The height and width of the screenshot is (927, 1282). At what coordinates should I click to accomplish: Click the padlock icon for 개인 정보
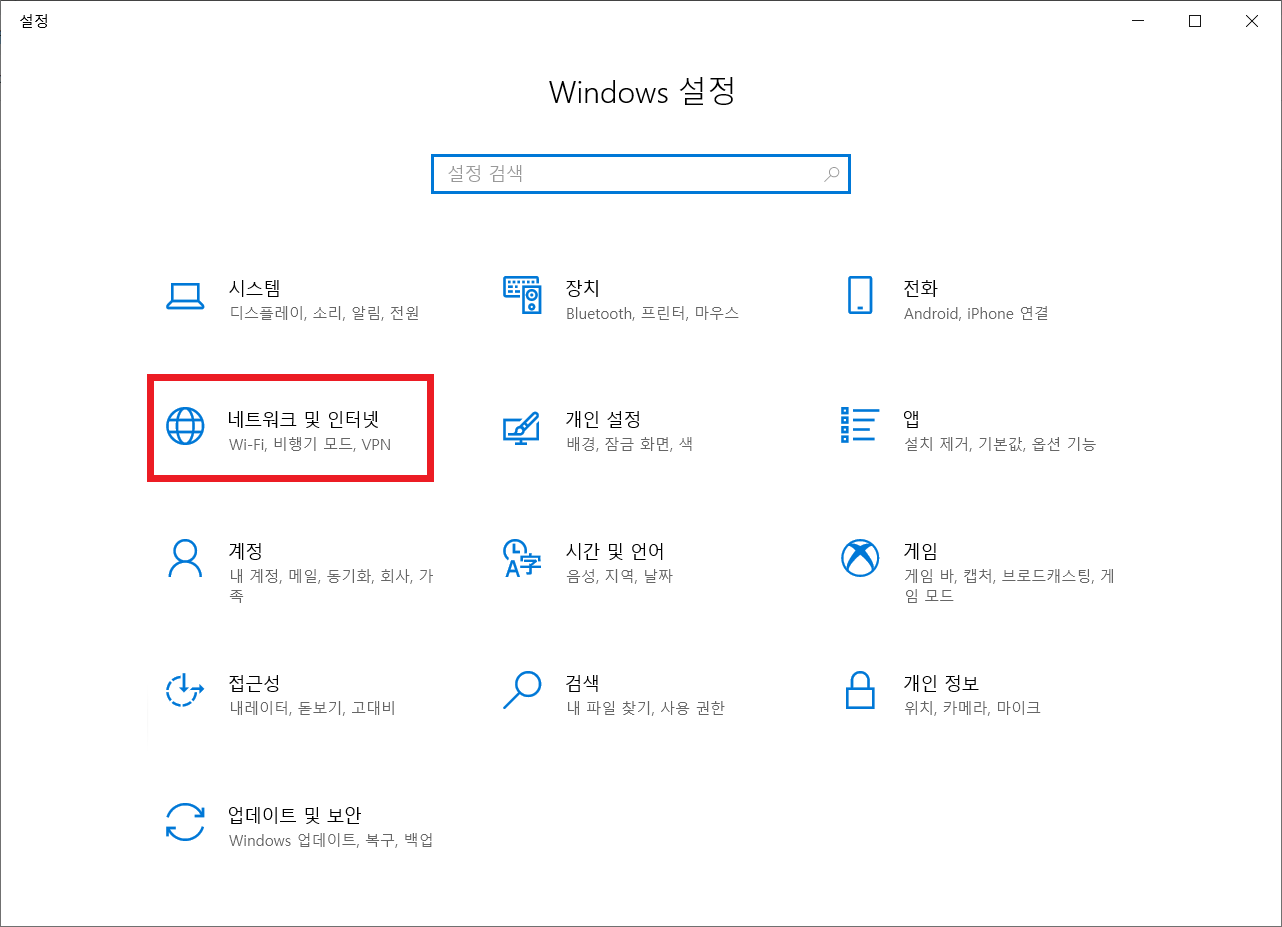(x=860, y=690)
